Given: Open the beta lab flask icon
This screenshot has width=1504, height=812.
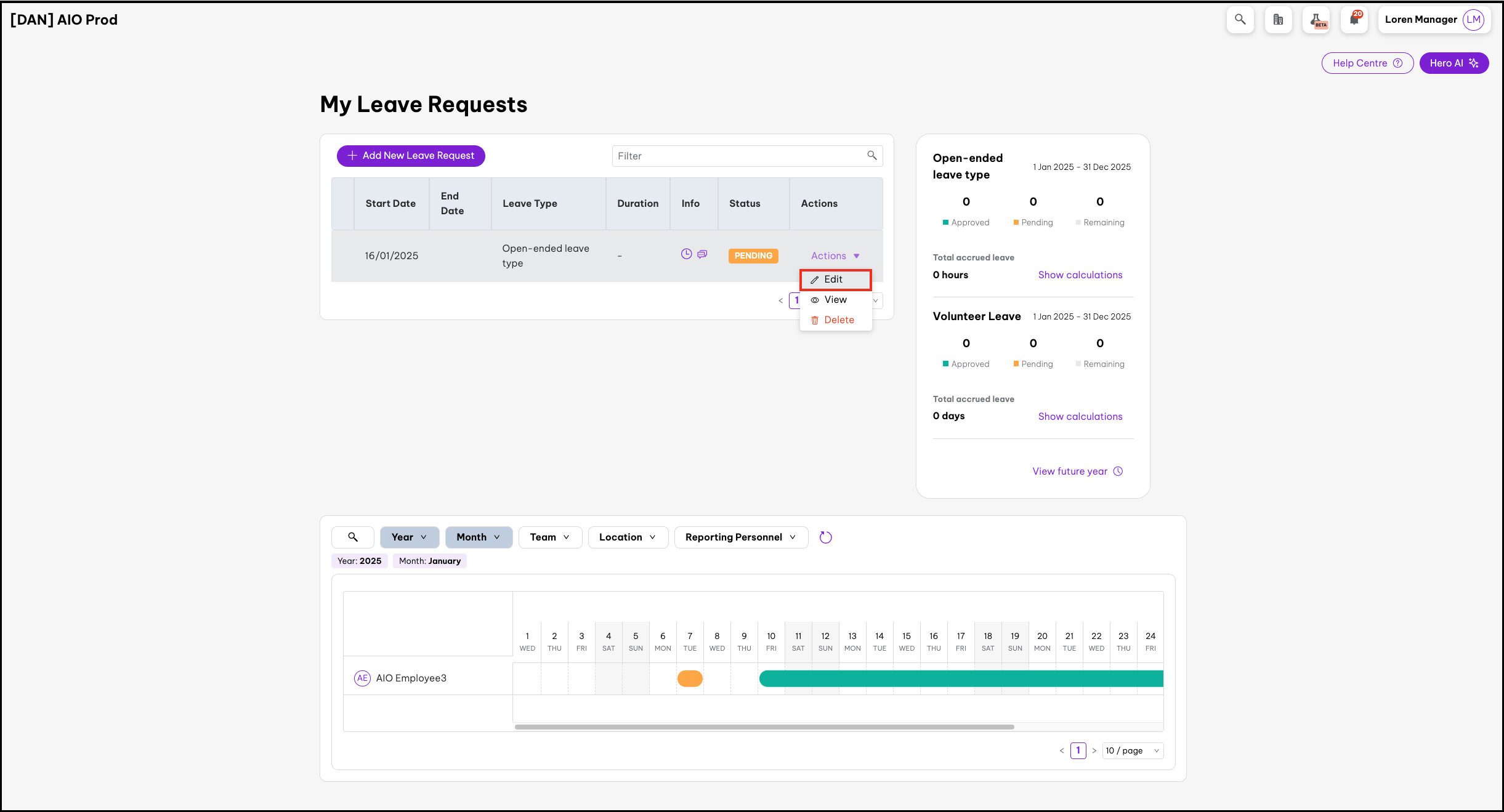Looking at the screenshot, I should pyautogui.click(x=1316, y=20).
